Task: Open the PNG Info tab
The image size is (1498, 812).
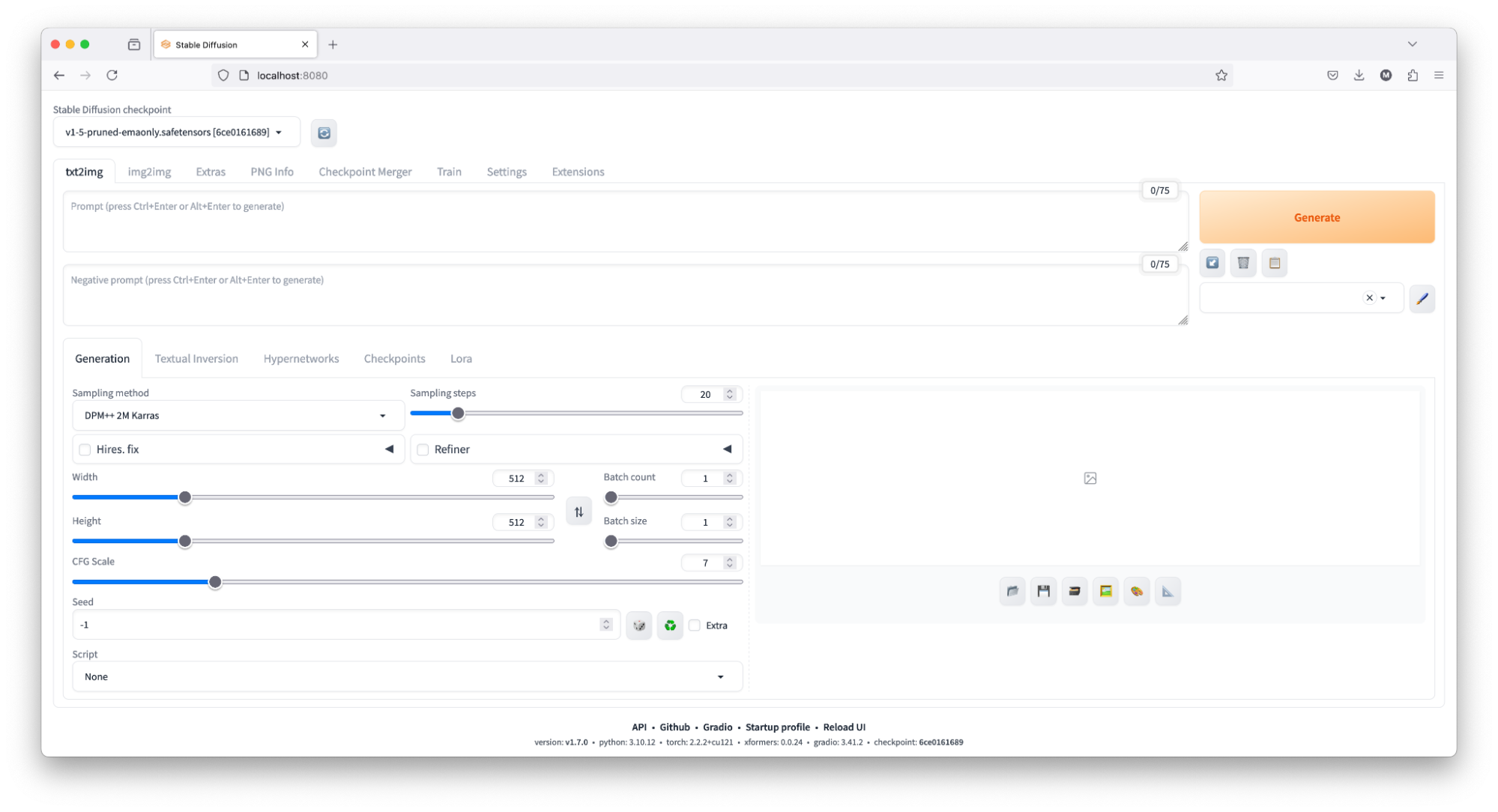Action: pos(272,172)
